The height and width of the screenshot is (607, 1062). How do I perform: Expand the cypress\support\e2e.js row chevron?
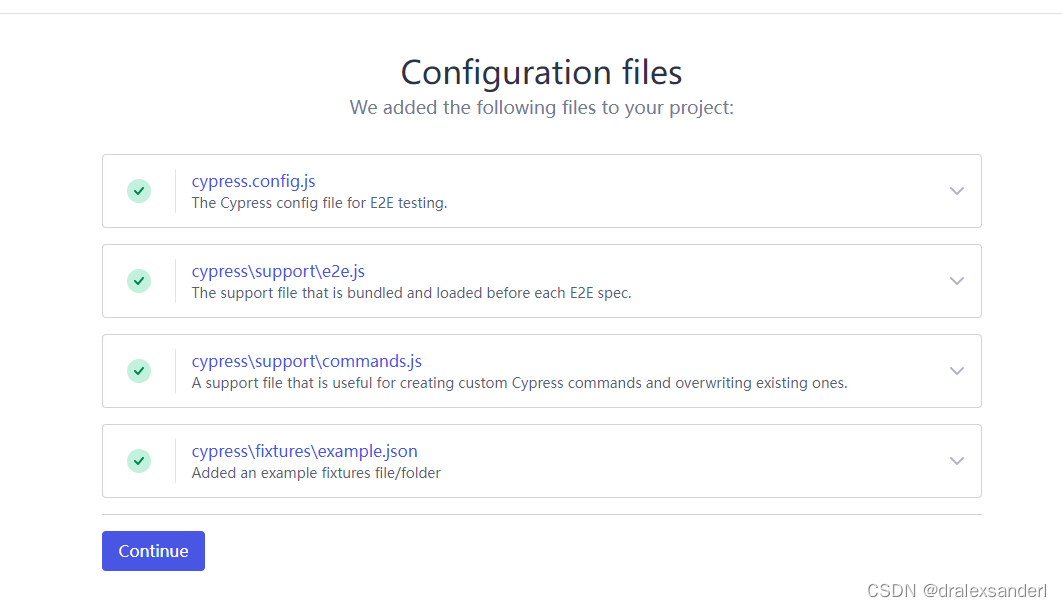click(x=956, y=281)
